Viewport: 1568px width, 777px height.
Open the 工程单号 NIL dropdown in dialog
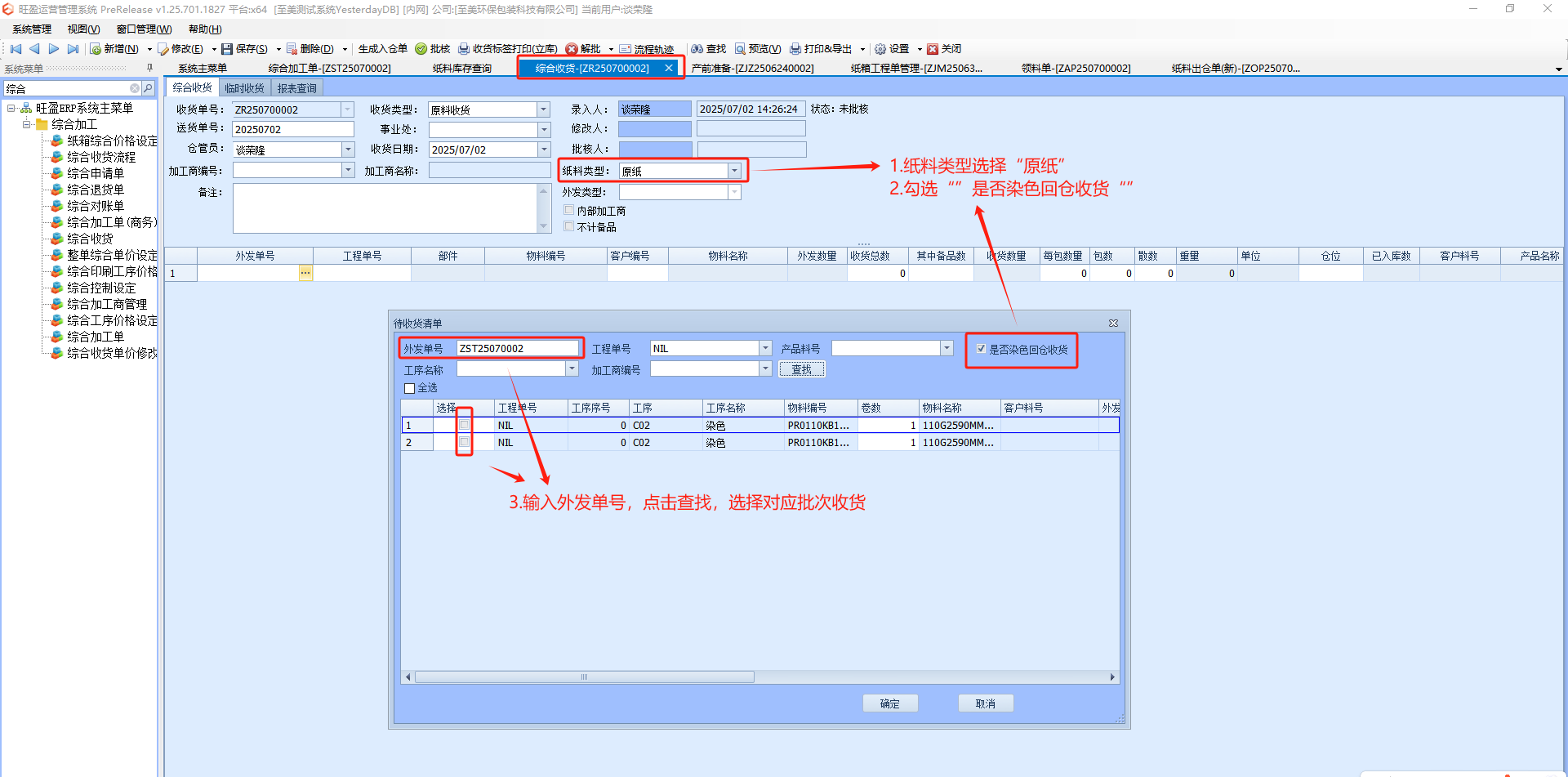pos(765,348)
